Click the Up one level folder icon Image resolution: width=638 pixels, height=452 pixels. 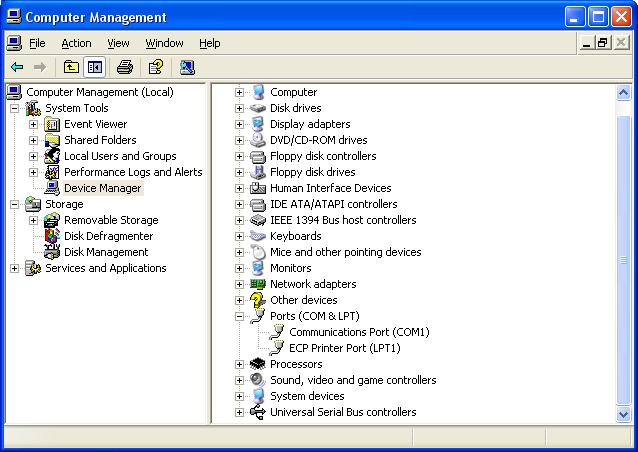(x=71, y=67)
